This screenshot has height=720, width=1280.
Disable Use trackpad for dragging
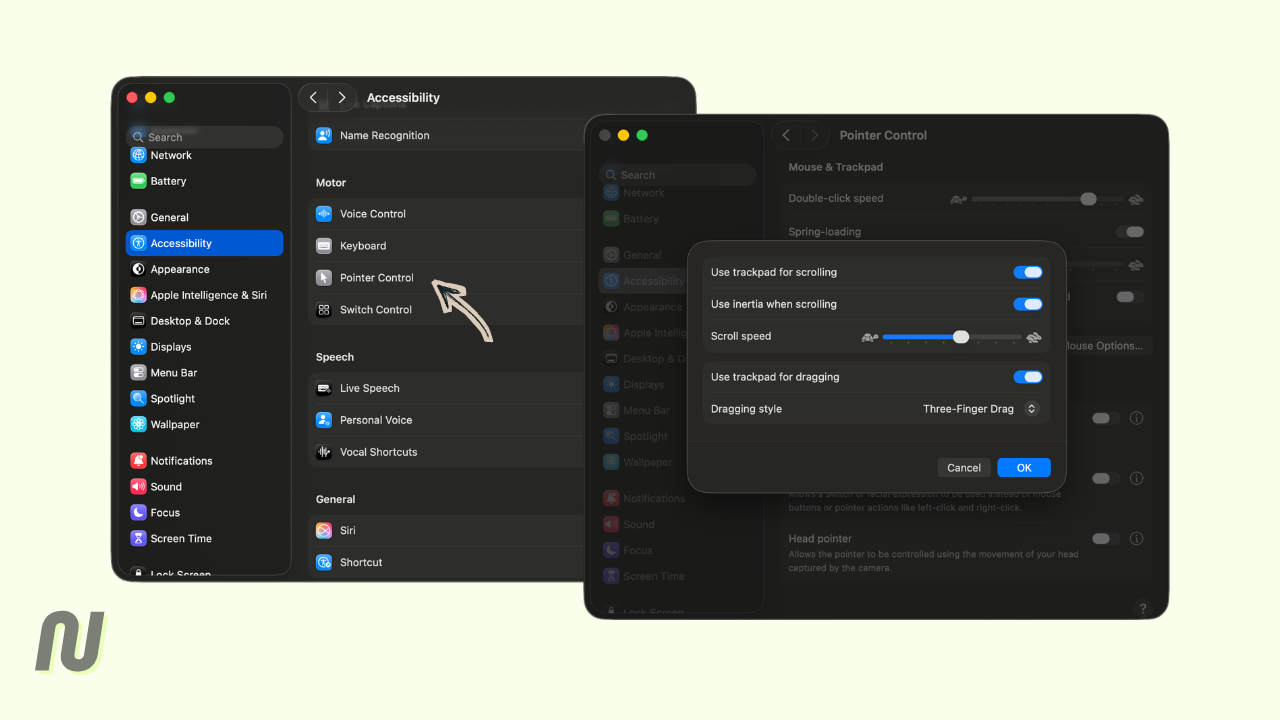point(1028,376)
